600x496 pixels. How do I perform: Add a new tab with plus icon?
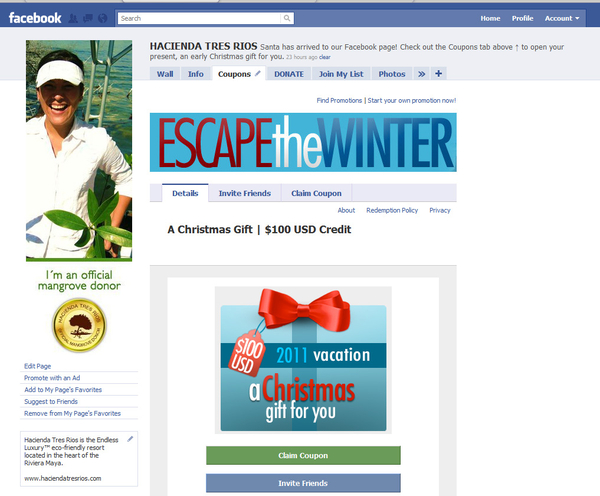pos(439,73)
